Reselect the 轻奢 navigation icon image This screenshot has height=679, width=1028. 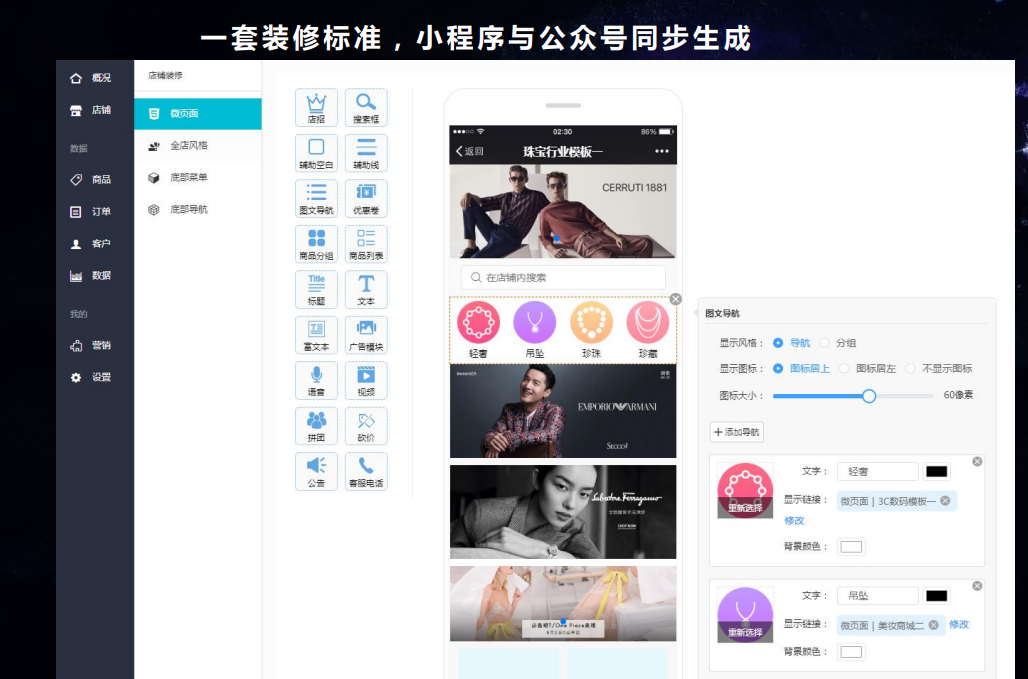(745, 508)
